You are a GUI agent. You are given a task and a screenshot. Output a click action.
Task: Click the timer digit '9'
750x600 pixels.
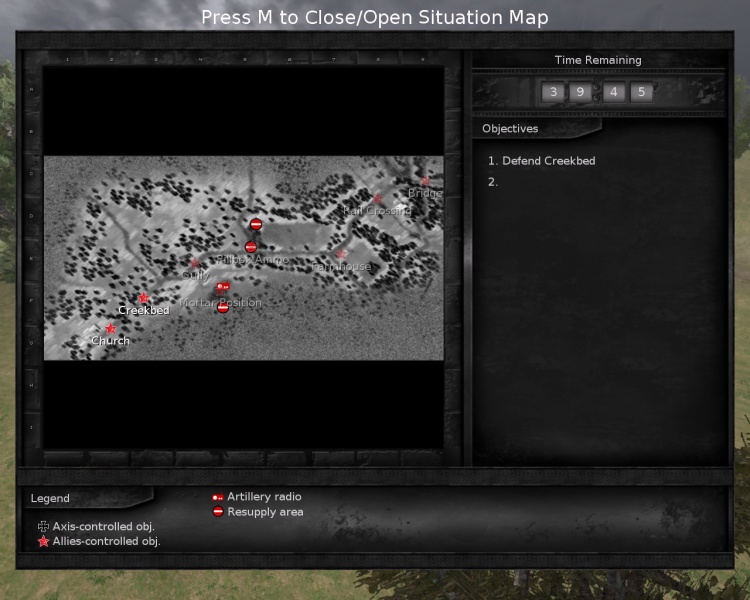click(580, 91)
